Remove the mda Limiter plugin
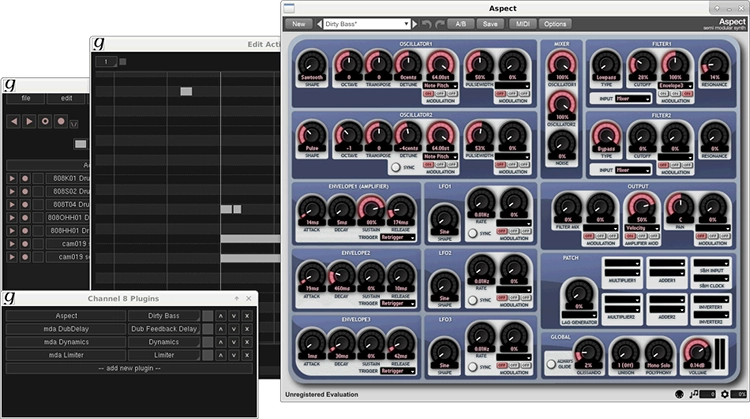The height and width of the screenshot is (419, 750). click(x=247, y=355)
